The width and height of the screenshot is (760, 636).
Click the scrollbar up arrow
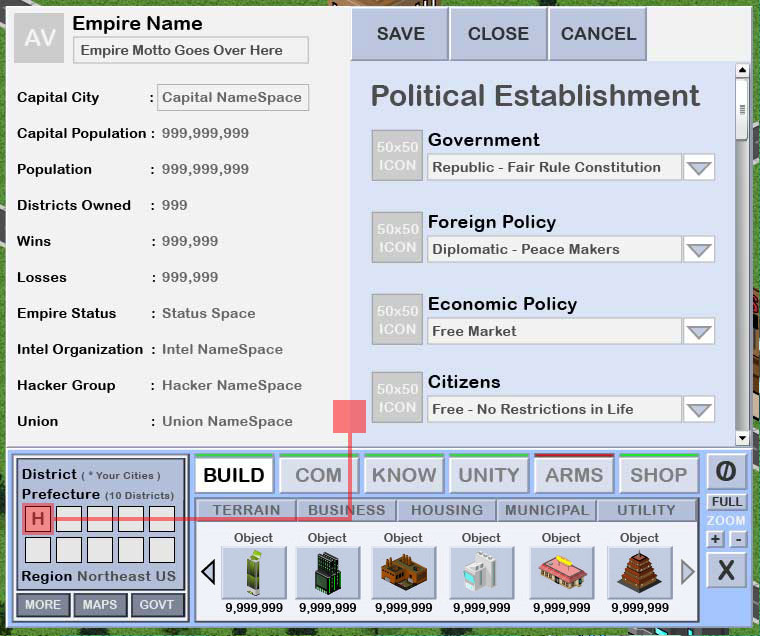[x=742, y=70]
